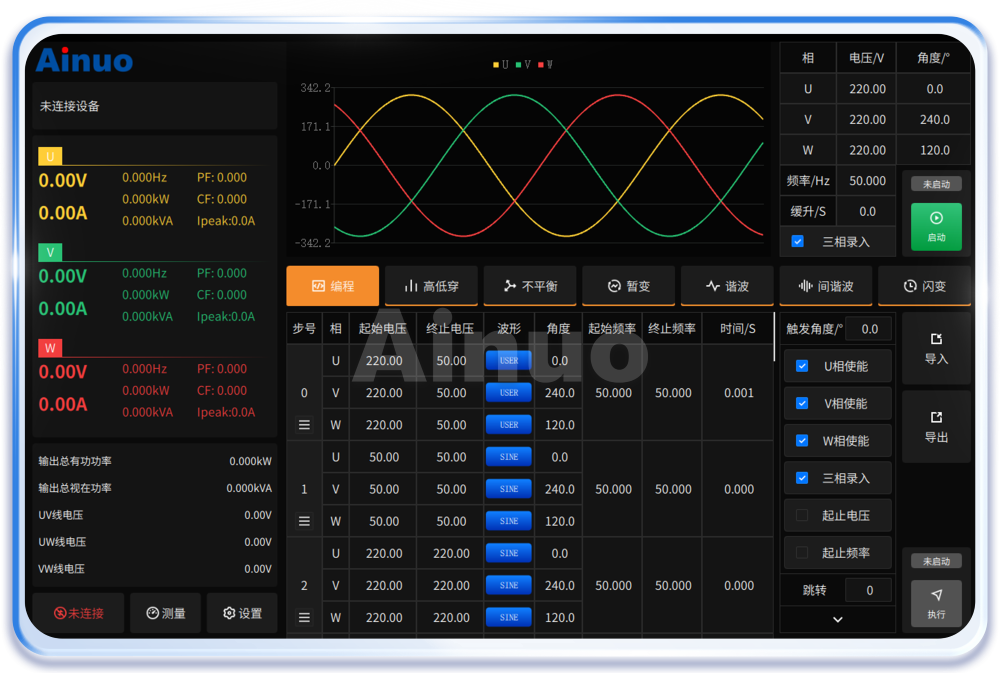Viewport: 1000px width, 673px height.
Task: Switch to the 不平衡 unbalance tab
Action: point(530,286)
